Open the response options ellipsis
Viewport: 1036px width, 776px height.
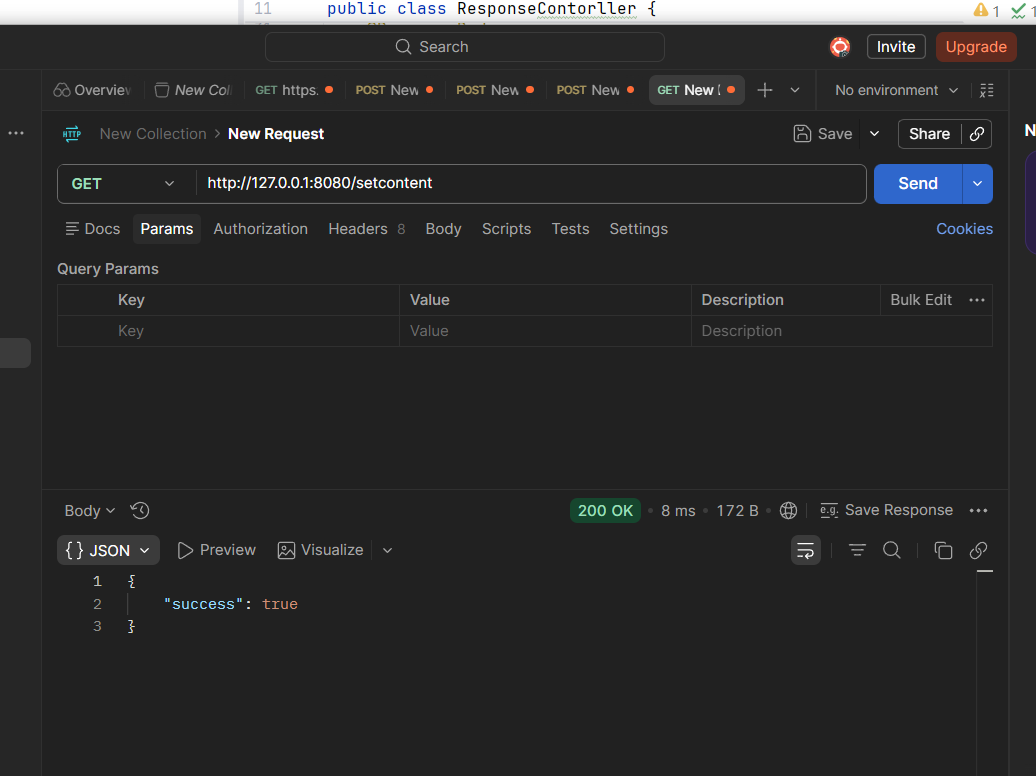(978, 511)
